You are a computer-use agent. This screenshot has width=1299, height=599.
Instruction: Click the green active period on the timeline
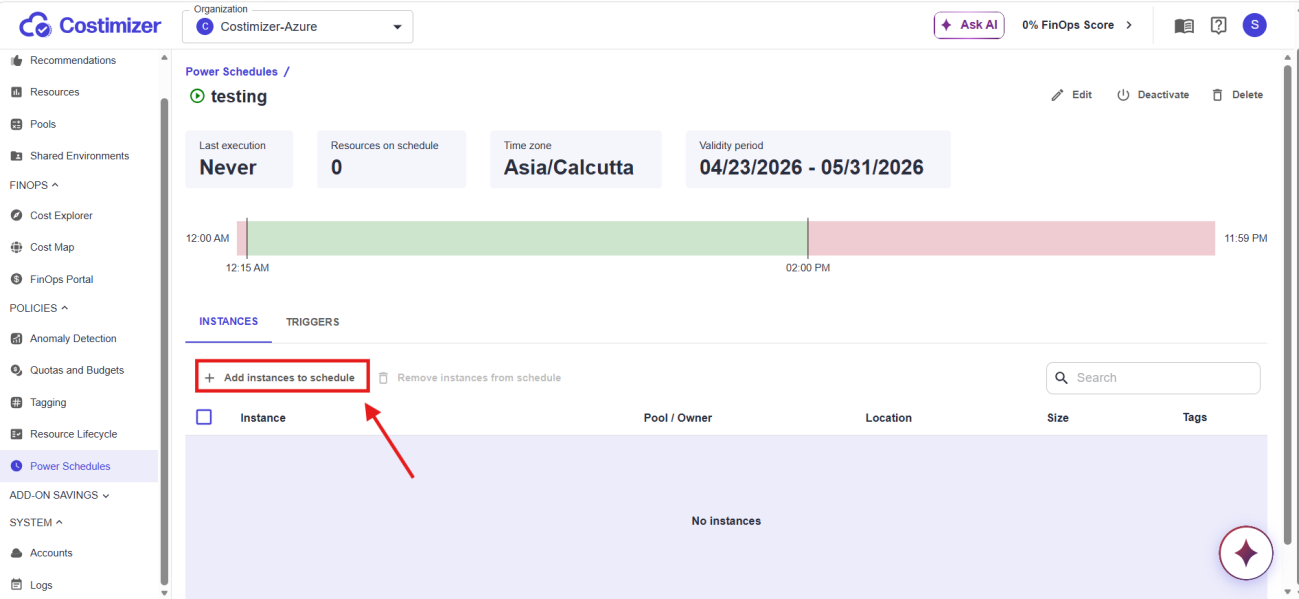click(527, 238)
